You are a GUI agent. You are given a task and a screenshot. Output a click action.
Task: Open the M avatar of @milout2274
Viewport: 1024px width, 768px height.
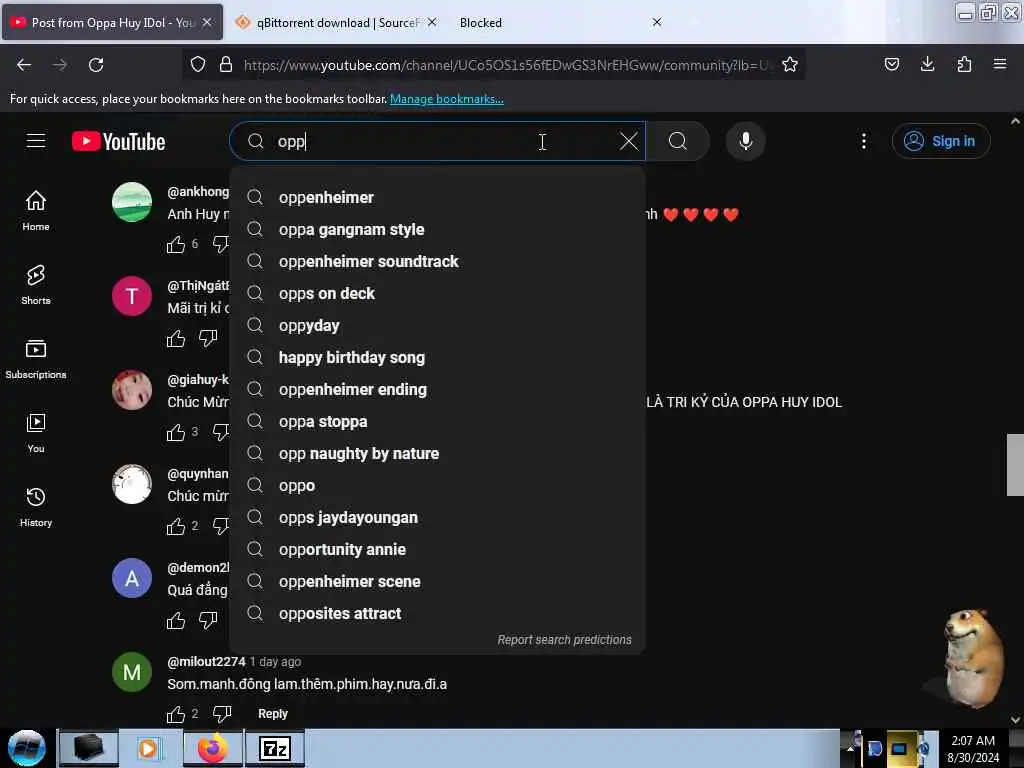tap(132, 672)
